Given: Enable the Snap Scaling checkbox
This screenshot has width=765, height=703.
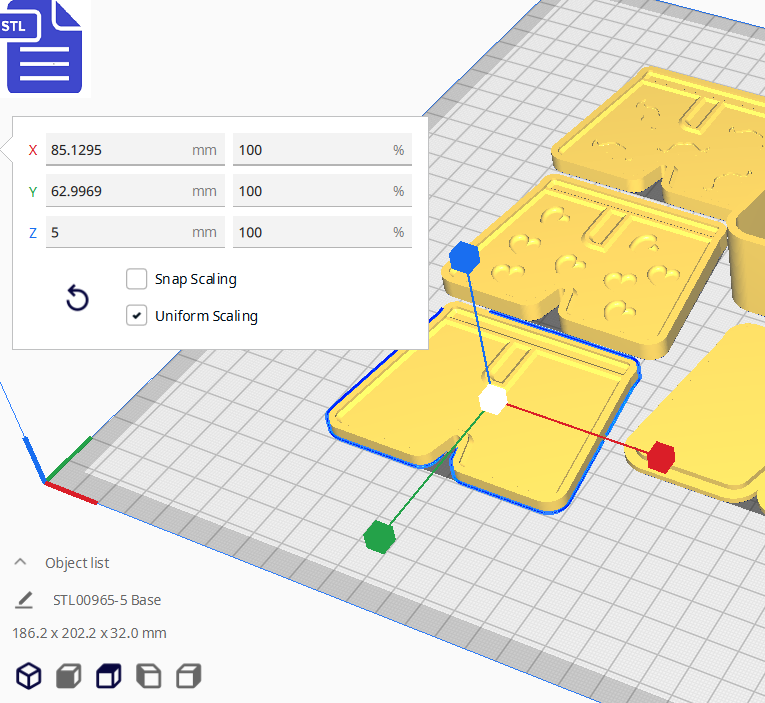Looking at the screenshot, I should click(x=137, y=279).
